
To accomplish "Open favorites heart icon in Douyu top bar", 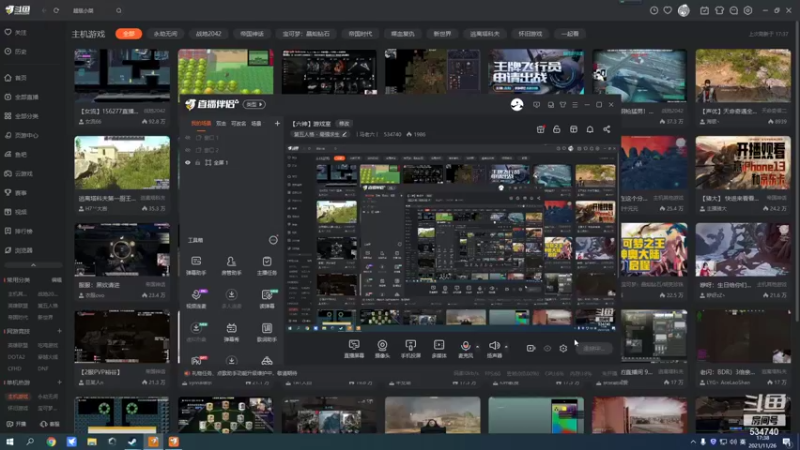I will coord(667,10).
